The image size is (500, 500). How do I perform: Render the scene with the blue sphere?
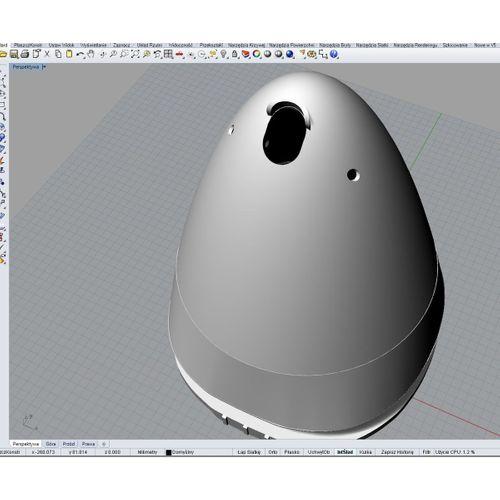point(290,54)
